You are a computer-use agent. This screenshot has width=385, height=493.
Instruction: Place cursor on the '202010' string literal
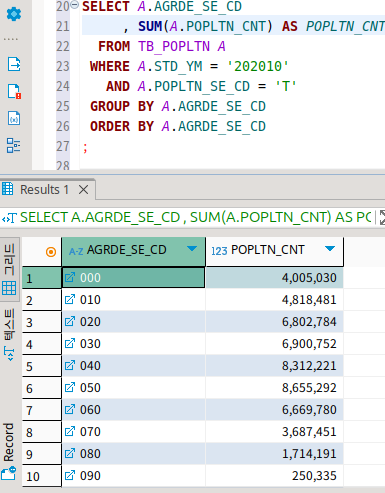258,66
